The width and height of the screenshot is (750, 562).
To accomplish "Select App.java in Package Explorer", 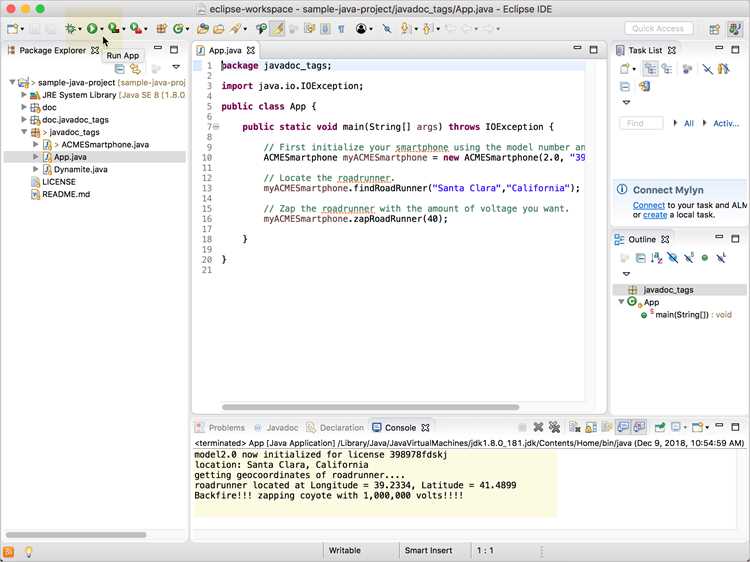I will (94, 157).
